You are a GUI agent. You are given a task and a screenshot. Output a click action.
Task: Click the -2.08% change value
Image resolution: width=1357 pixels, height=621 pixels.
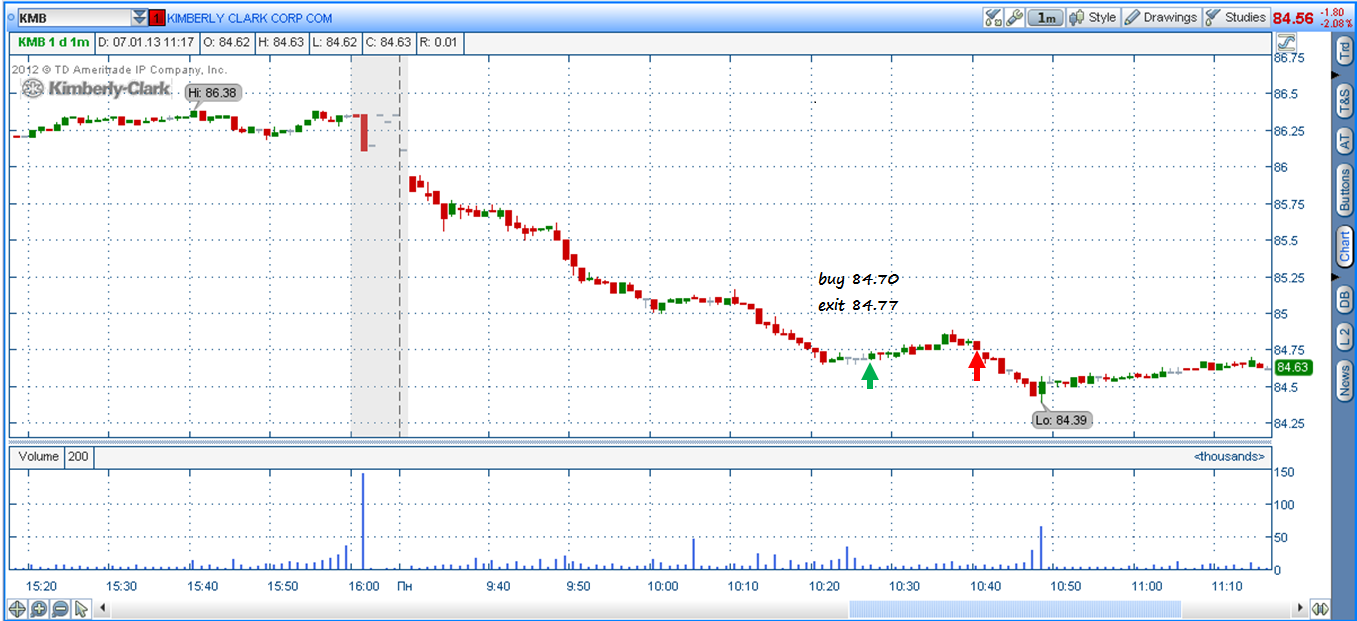1336,23
